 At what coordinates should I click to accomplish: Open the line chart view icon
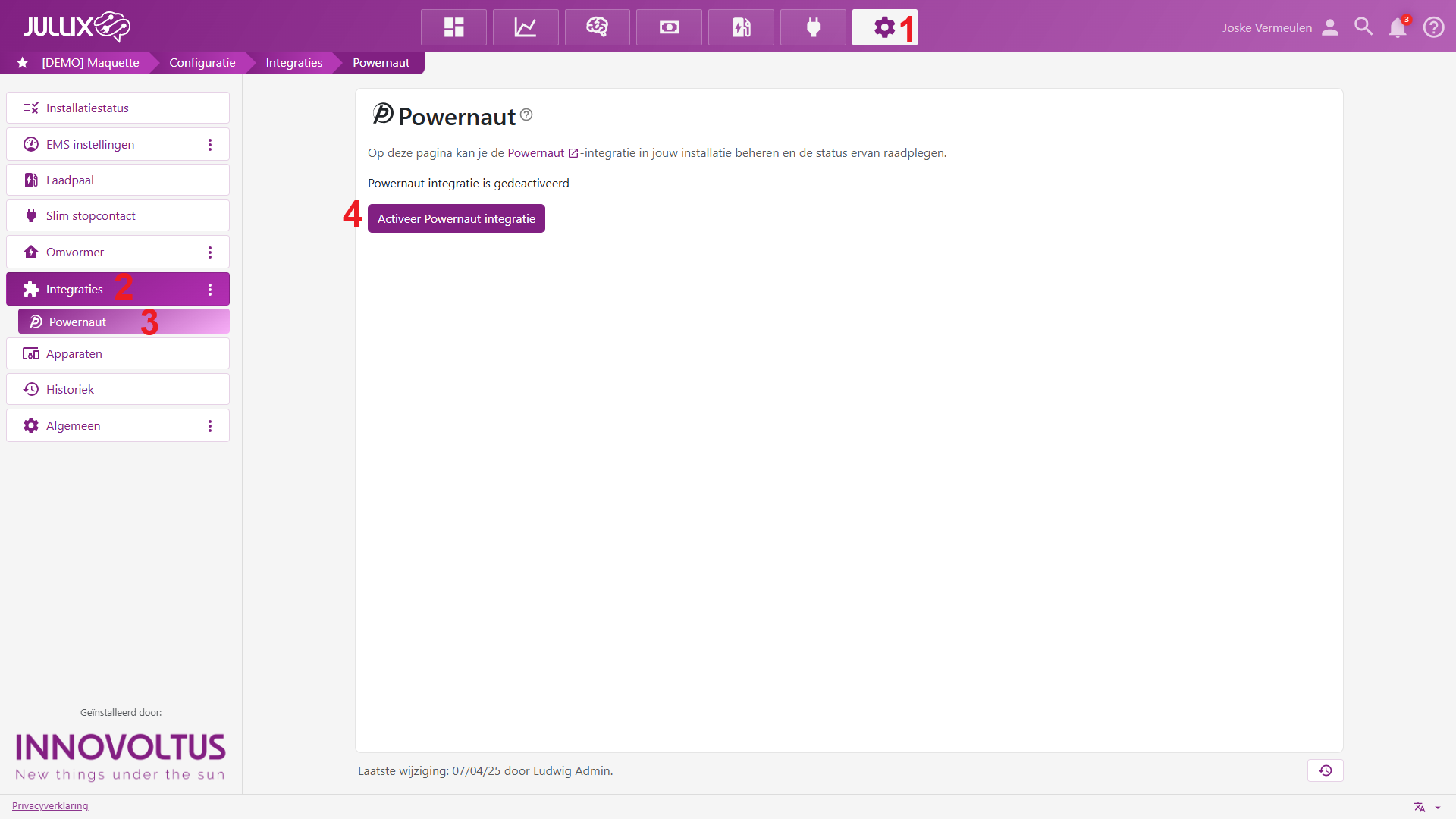(x=526, y=27)
